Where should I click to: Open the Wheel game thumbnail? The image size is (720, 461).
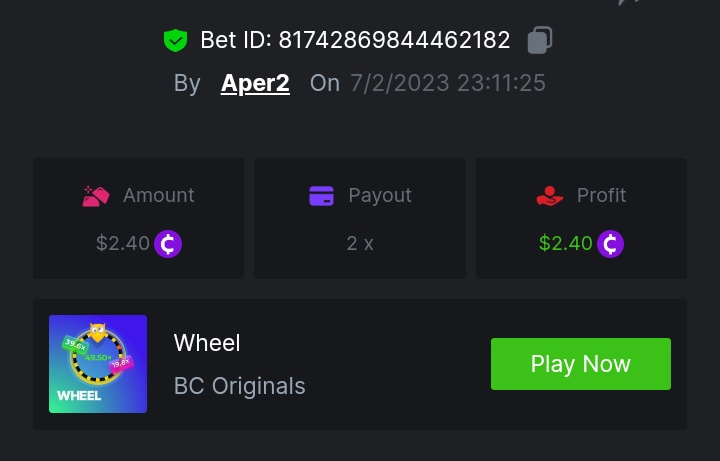point(98,364)
